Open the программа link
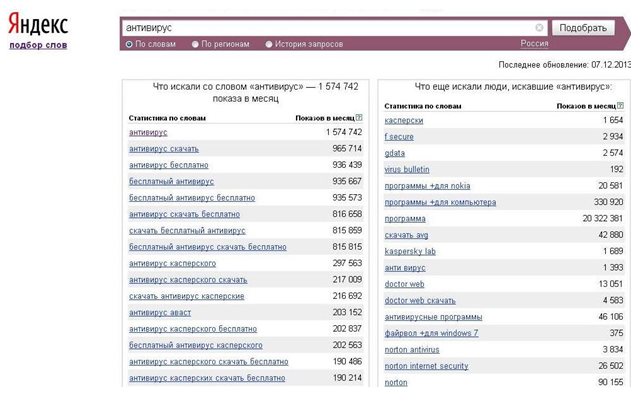Image resolution: width=640 pixels, height=402 pixels. click(405, 219)
